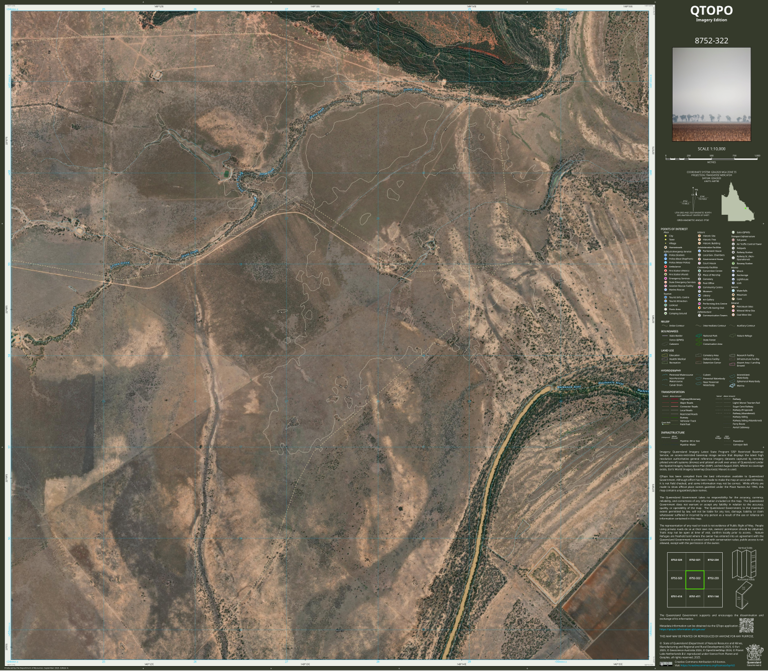Click the SCALE 1:10,000 label

tap(711, 148)
